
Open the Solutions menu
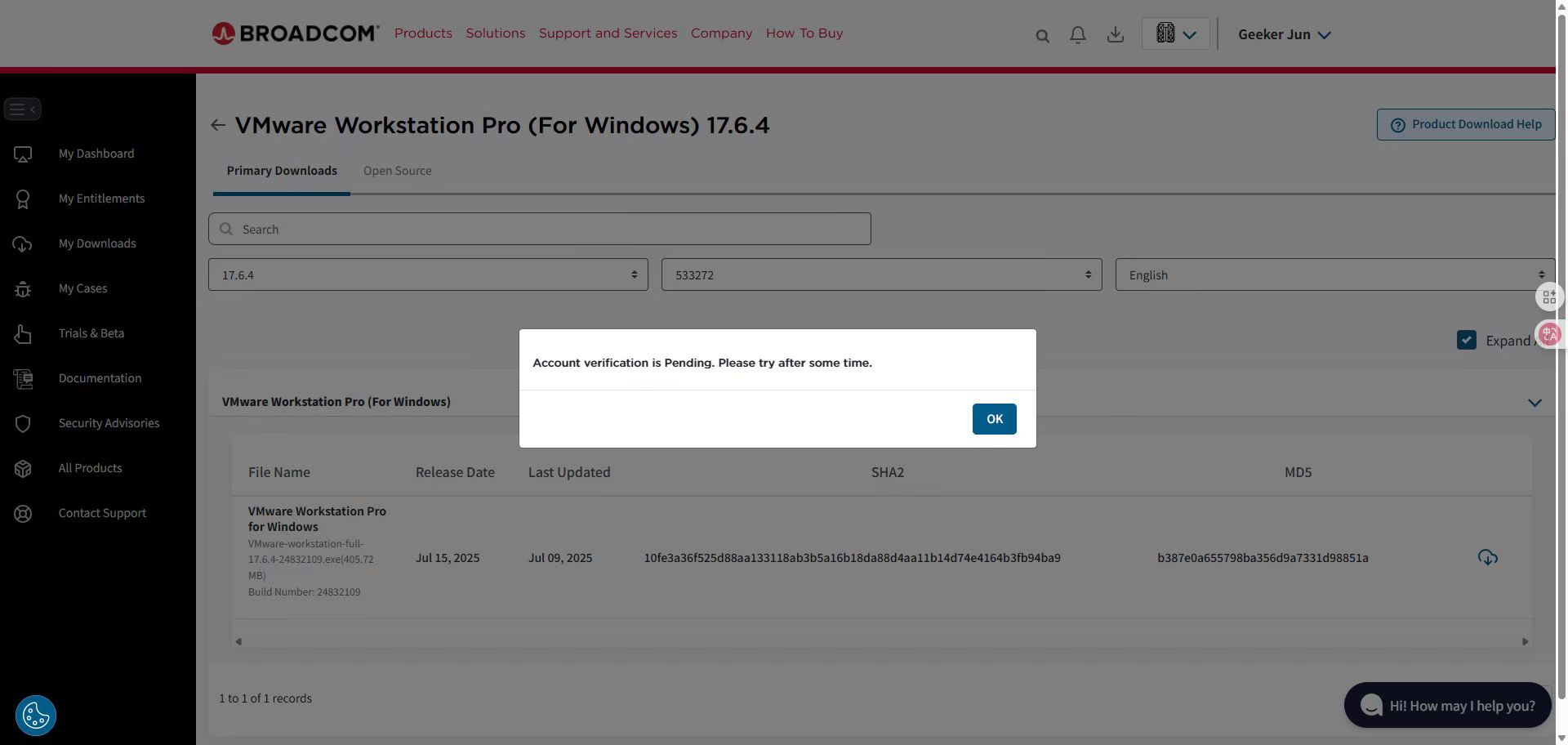(496, 33)
